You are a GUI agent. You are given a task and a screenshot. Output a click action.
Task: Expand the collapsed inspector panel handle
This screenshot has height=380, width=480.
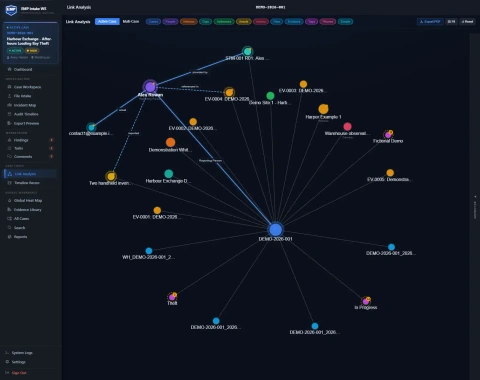tap(475, 207)
